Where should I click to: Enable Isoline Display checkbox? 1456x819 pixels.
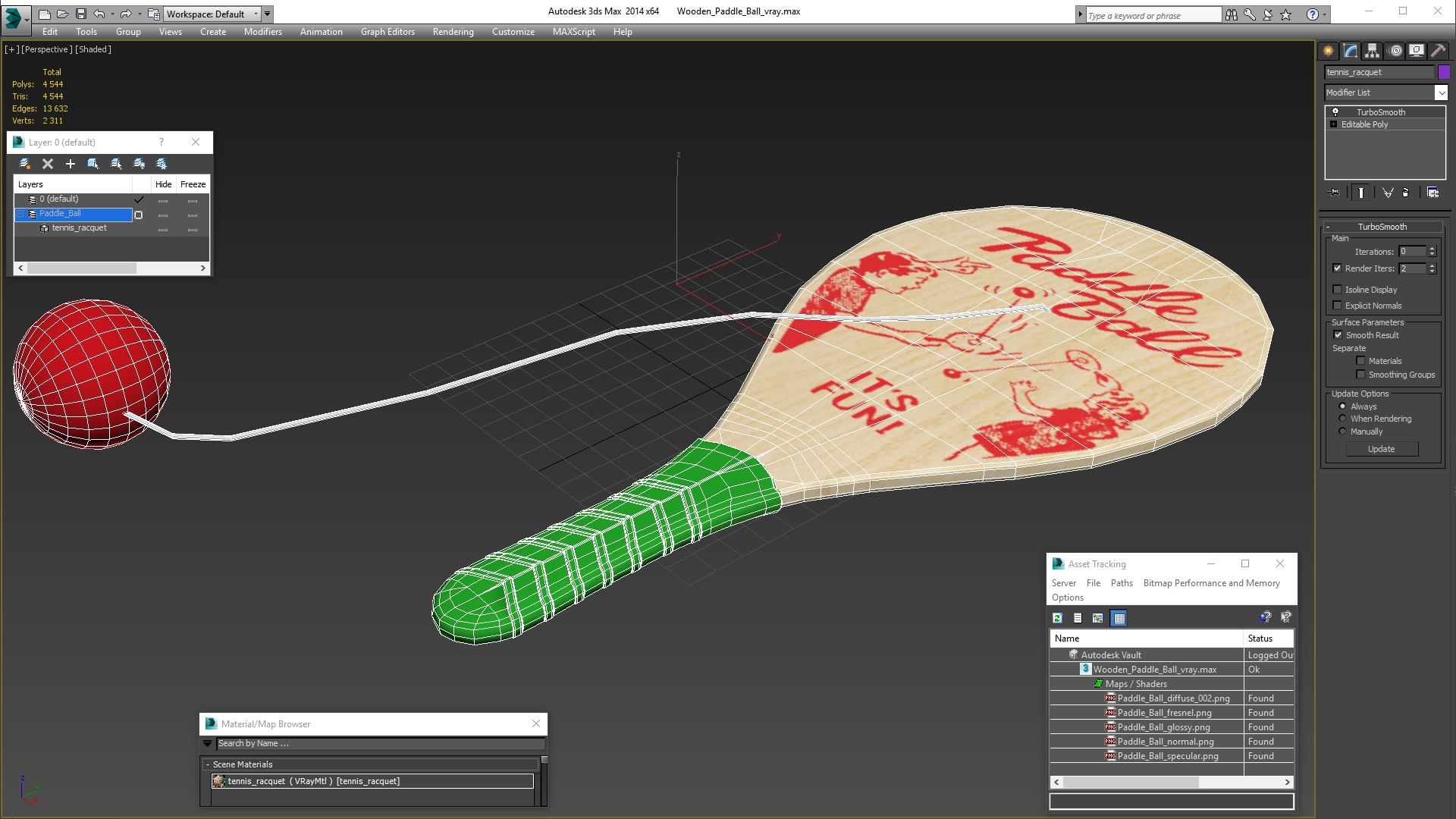[x=1338, y=290]
